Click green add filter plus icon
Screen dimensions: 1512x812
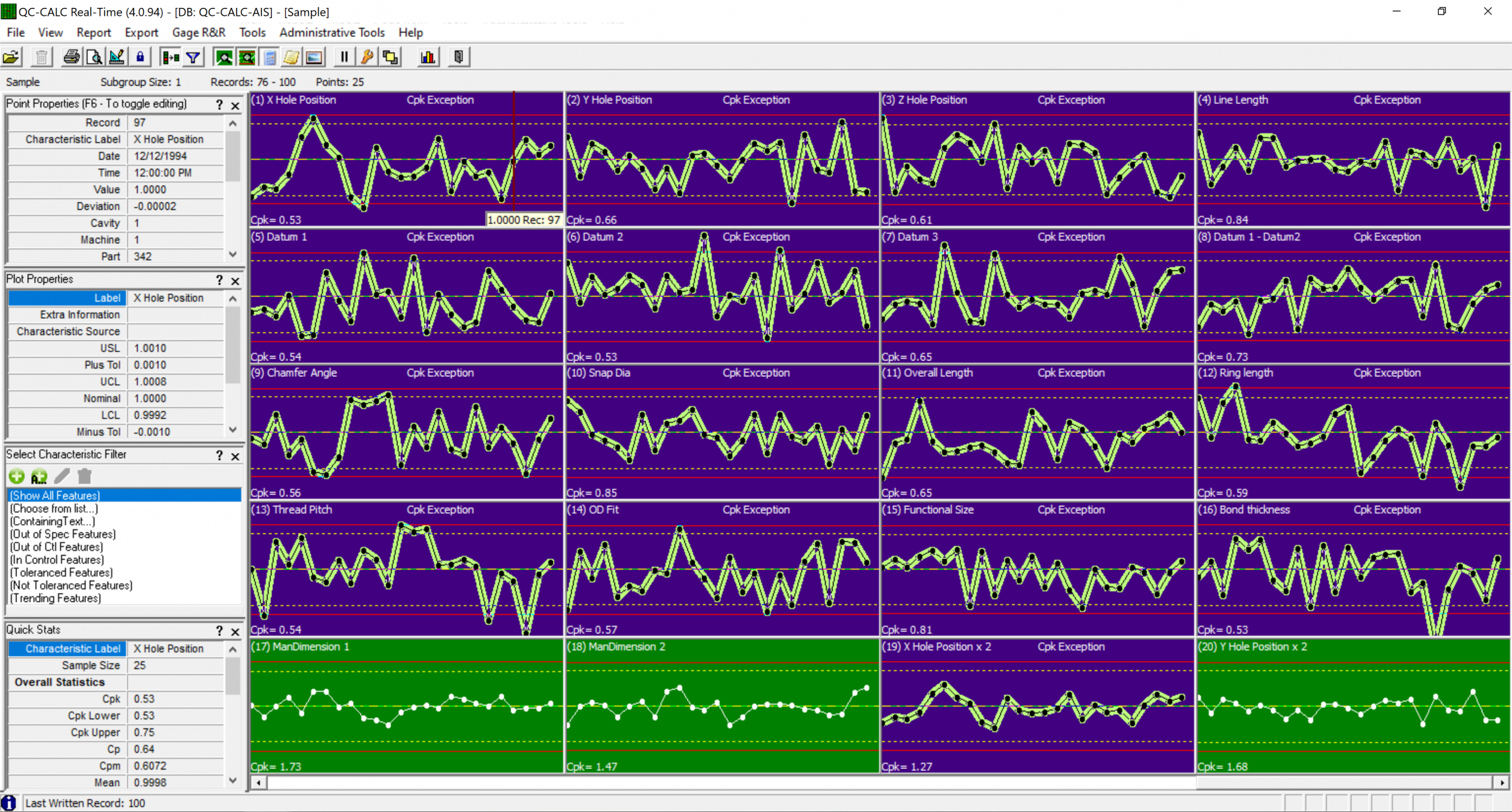coord(17,477)
